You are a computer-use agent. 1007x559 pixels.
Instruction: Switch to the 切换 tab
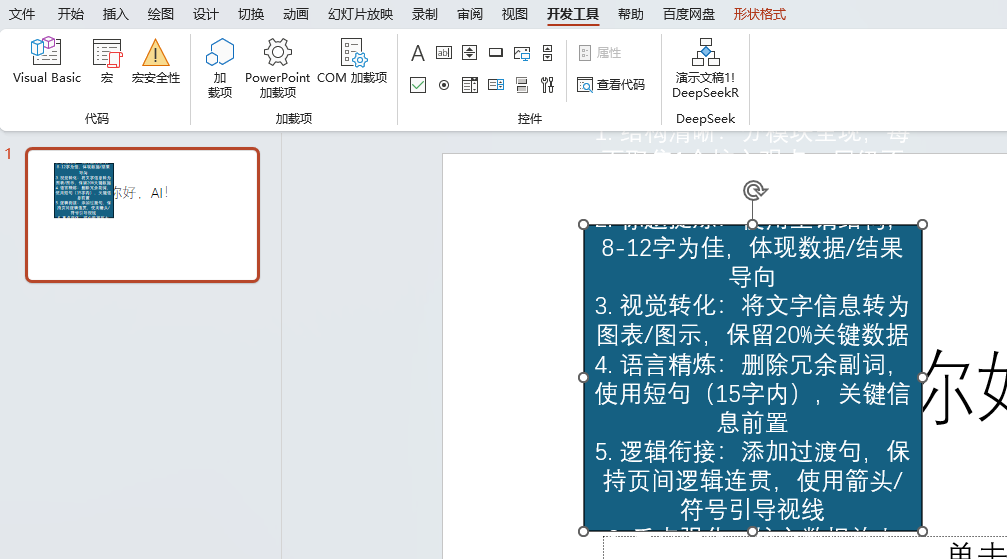point(251,14)
